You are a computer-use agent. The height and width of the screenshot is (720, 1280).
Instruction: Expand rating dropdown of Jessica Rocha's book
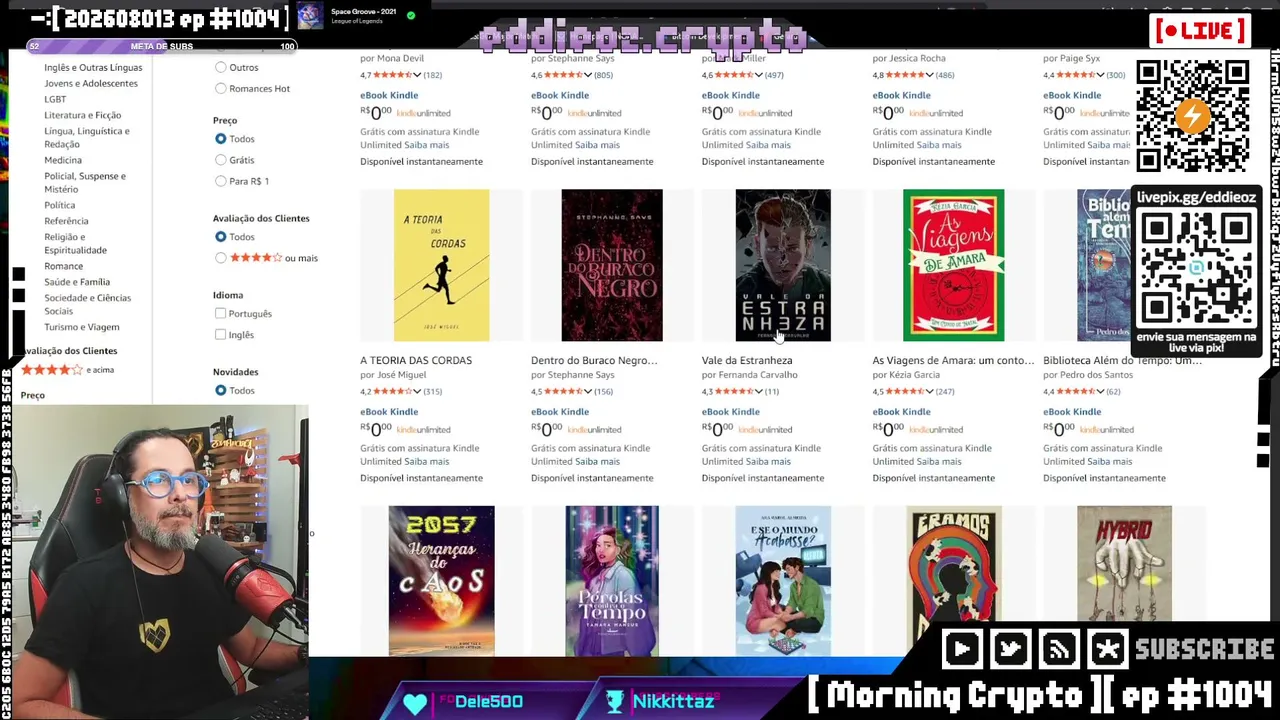tap(929, 75)
